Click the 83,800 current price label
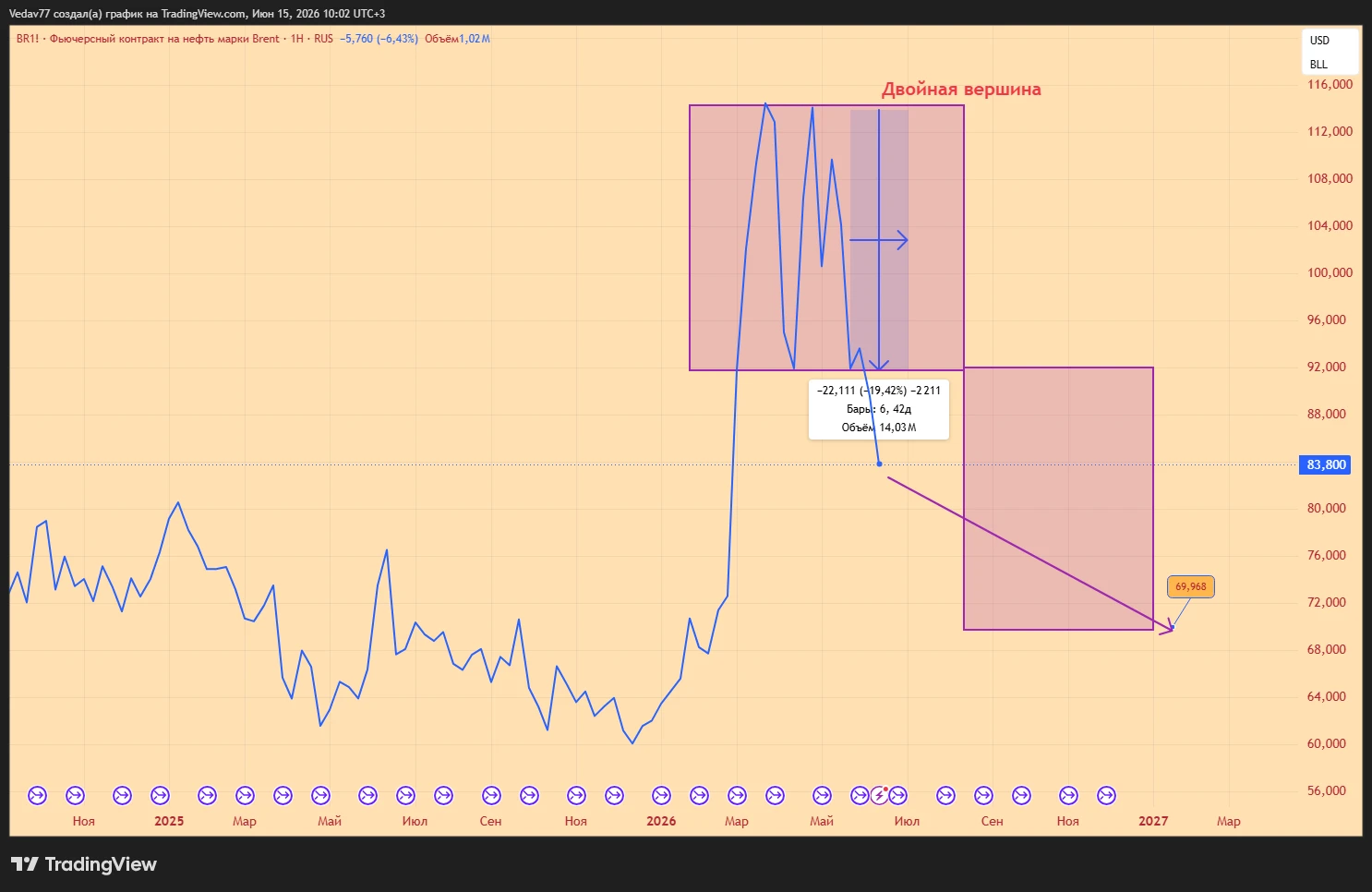The width and height of the screenshot is (1372, 892). (1327, 464)
